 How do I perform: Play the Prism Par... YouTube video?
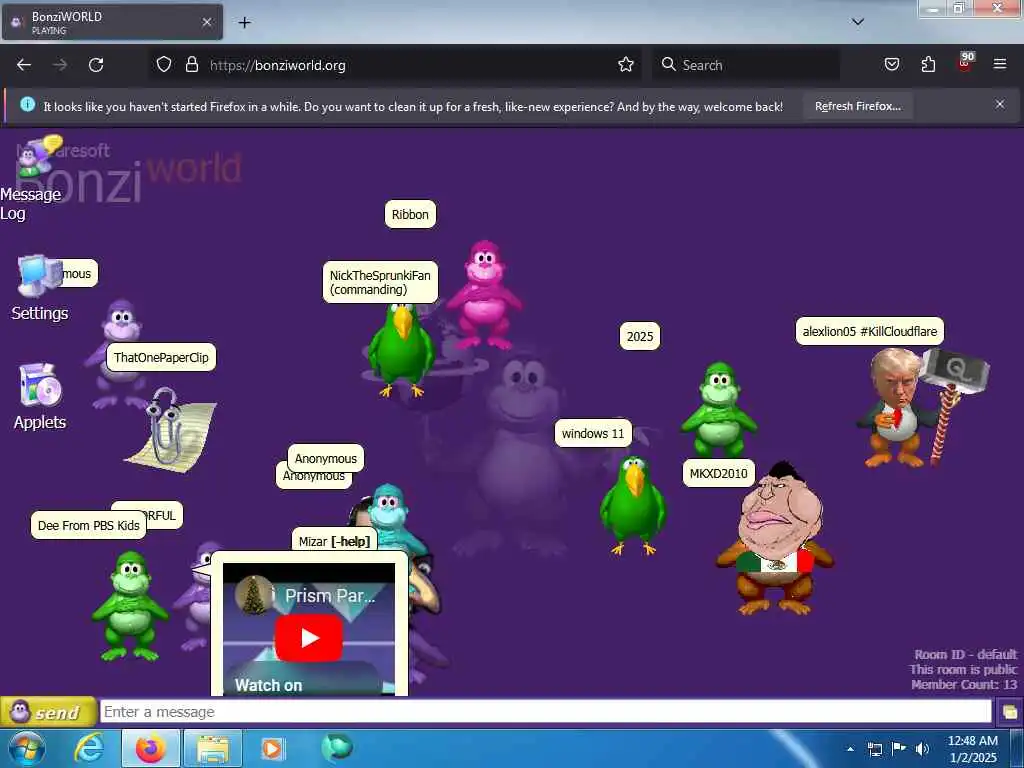coord(308,638)
